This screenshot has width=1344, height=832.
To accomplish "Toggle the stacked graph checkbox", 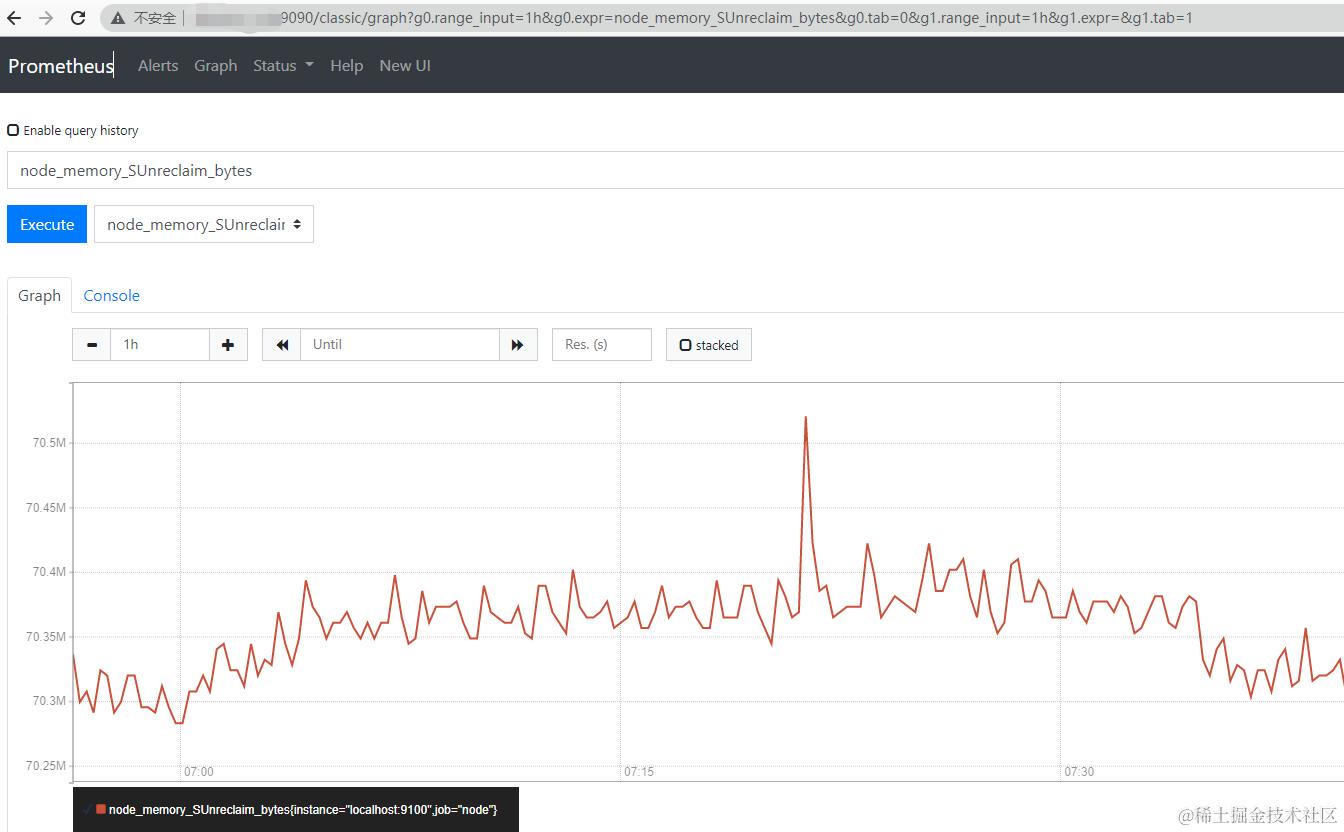I will (685, 345).
